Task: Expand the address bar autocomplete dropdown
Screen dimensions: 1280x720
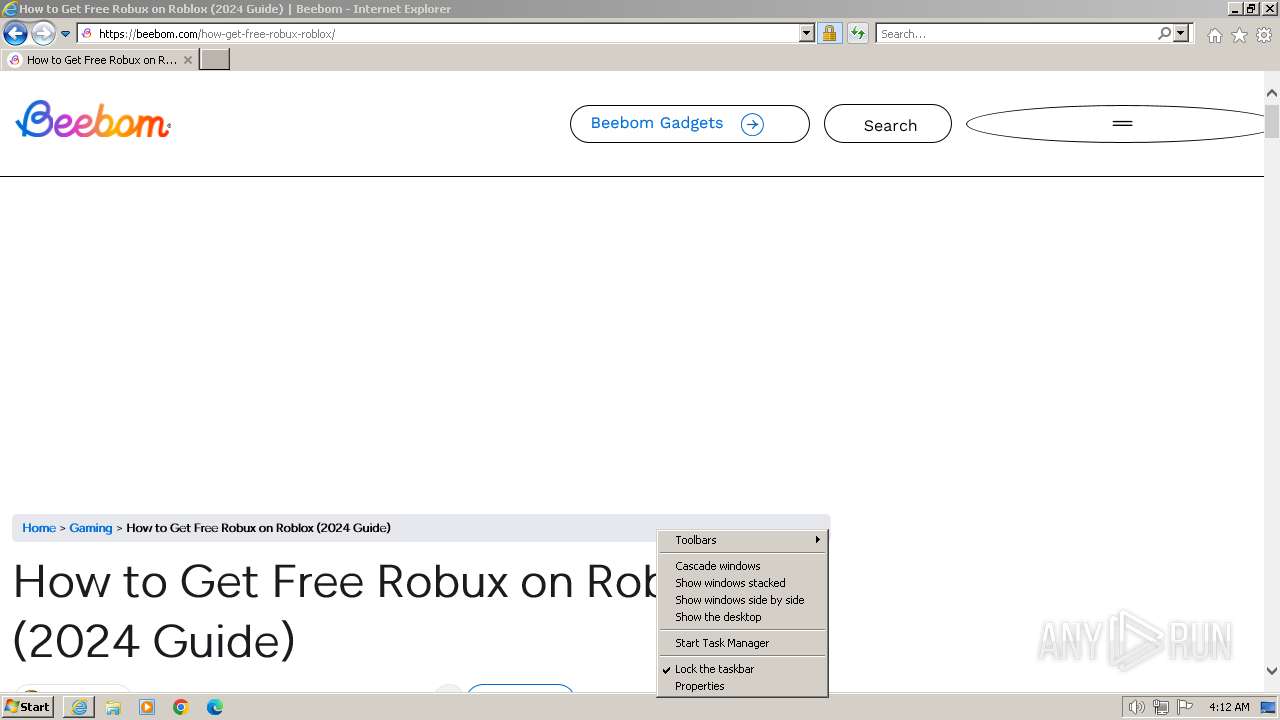Action: tap(807, 33)
